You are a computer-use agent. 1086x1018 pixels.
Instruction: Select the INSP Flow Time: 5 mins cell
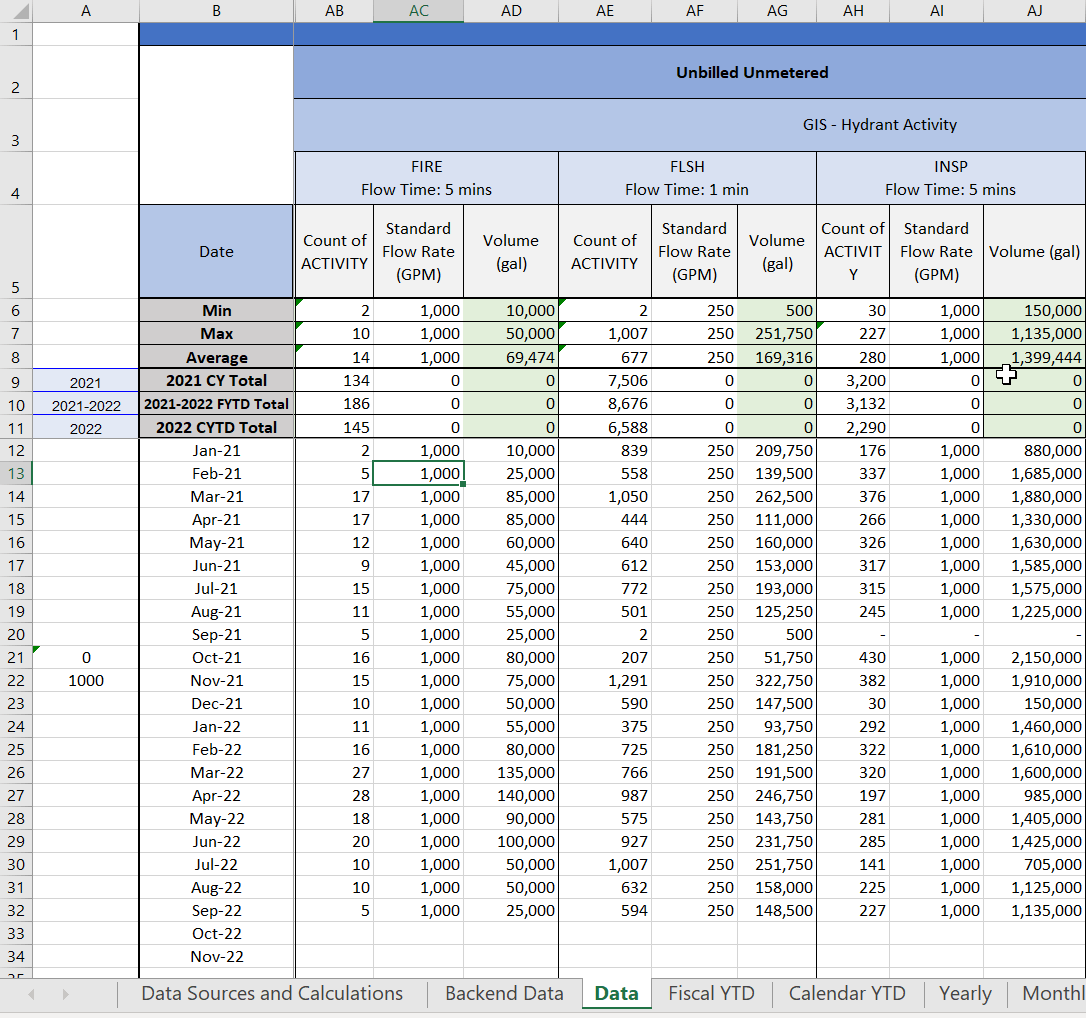(950, 178)
